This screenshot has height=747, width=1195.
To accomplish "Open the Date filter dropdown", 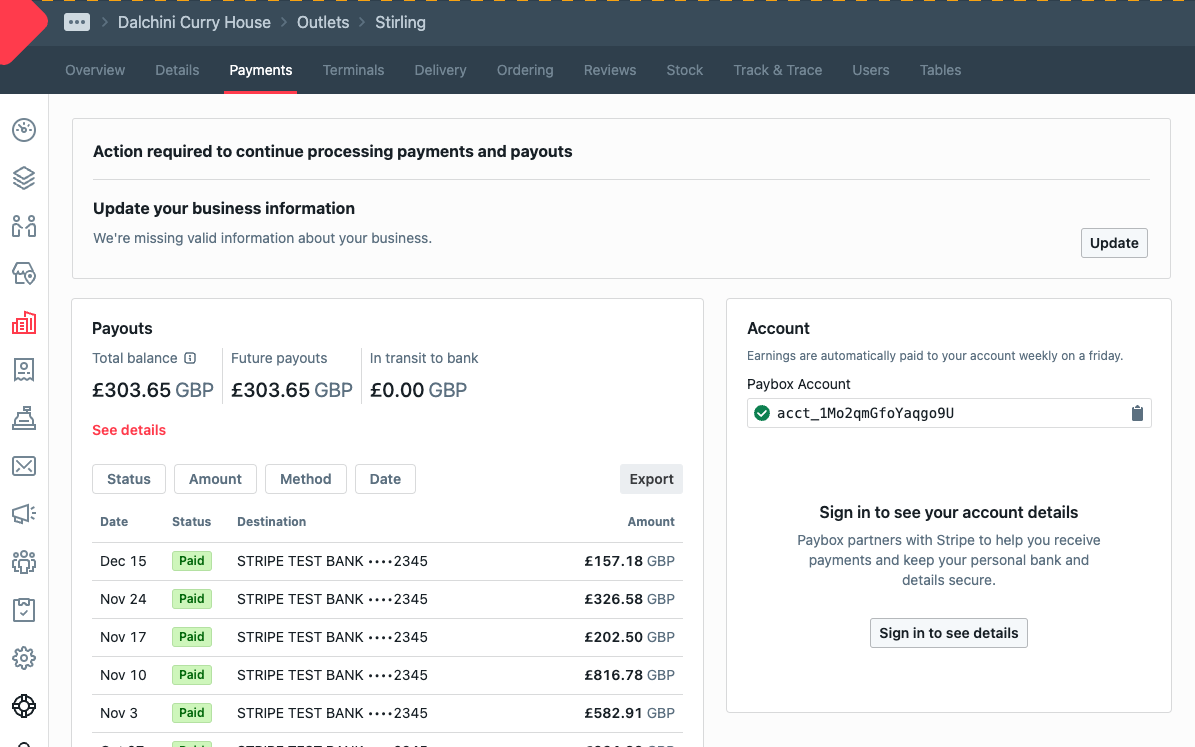I will click(x=385, y=479).
